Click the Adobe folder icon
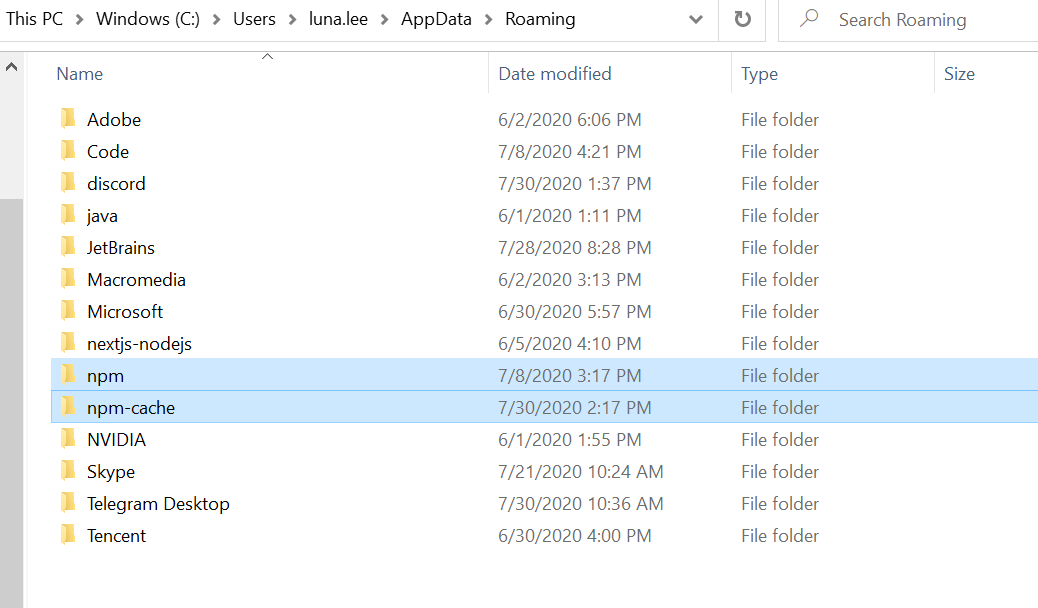The width and height of the screenshot is (1038, 608). pyautogui.click(x=68, y=119)
